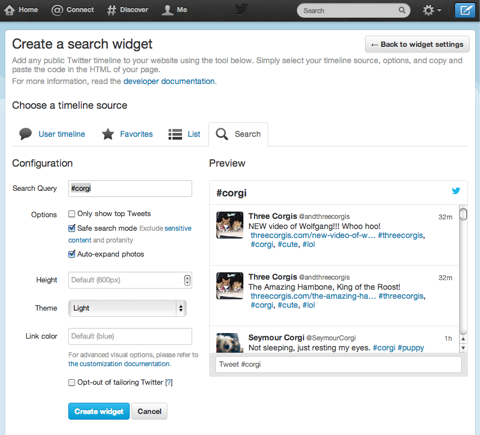Open the developer documentation link
Screen dimensions: 480x435
(169, 81)
